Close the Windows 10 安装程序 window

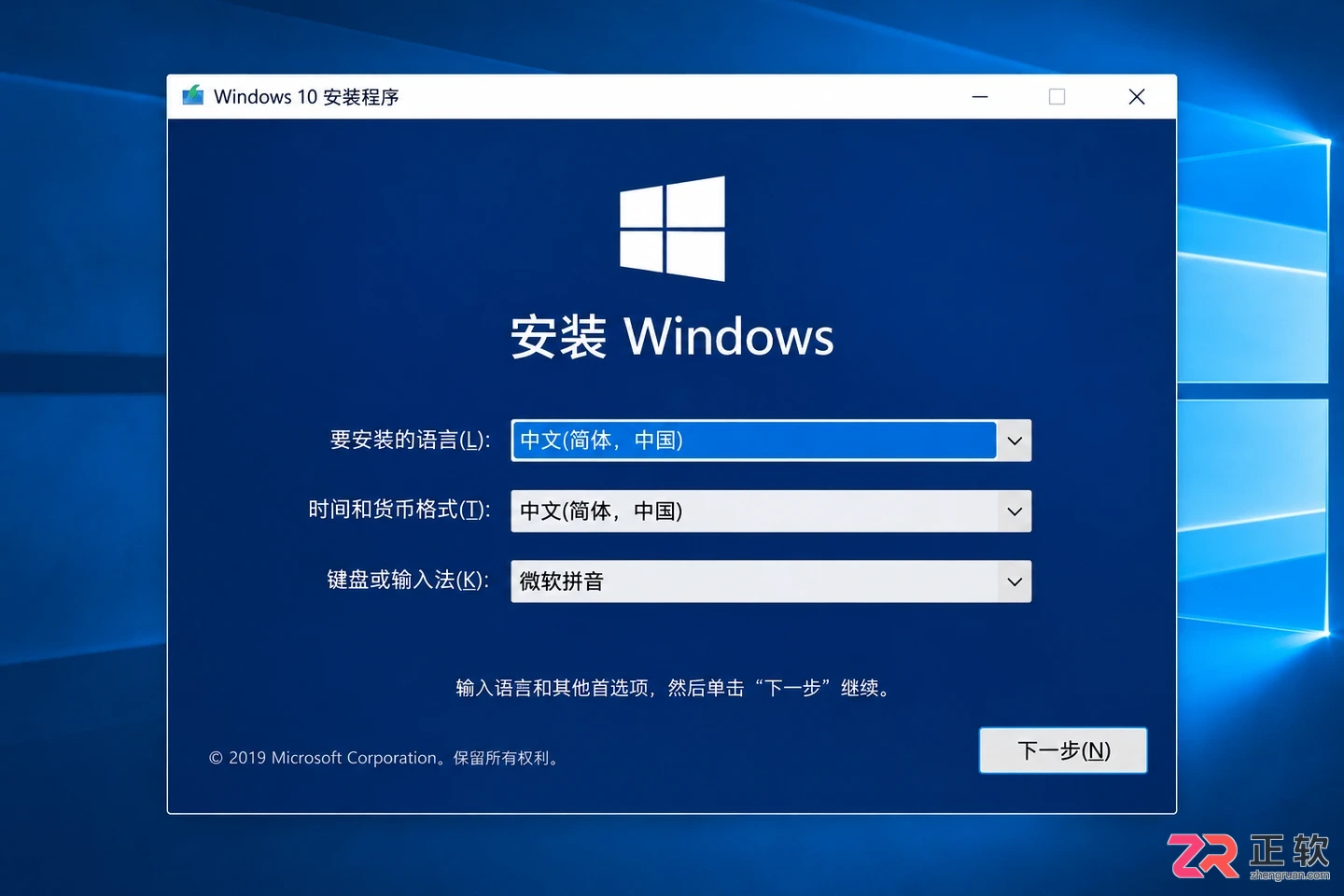tap(1136, 96)
